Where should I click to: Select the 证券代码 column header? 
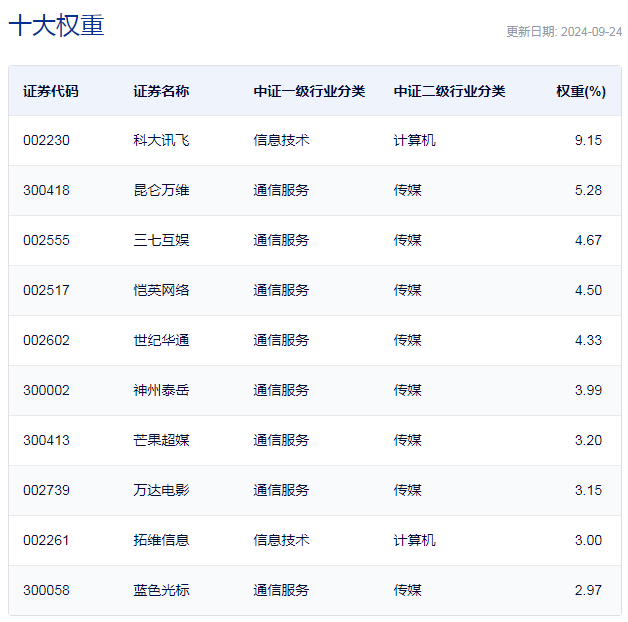[51, 91]
